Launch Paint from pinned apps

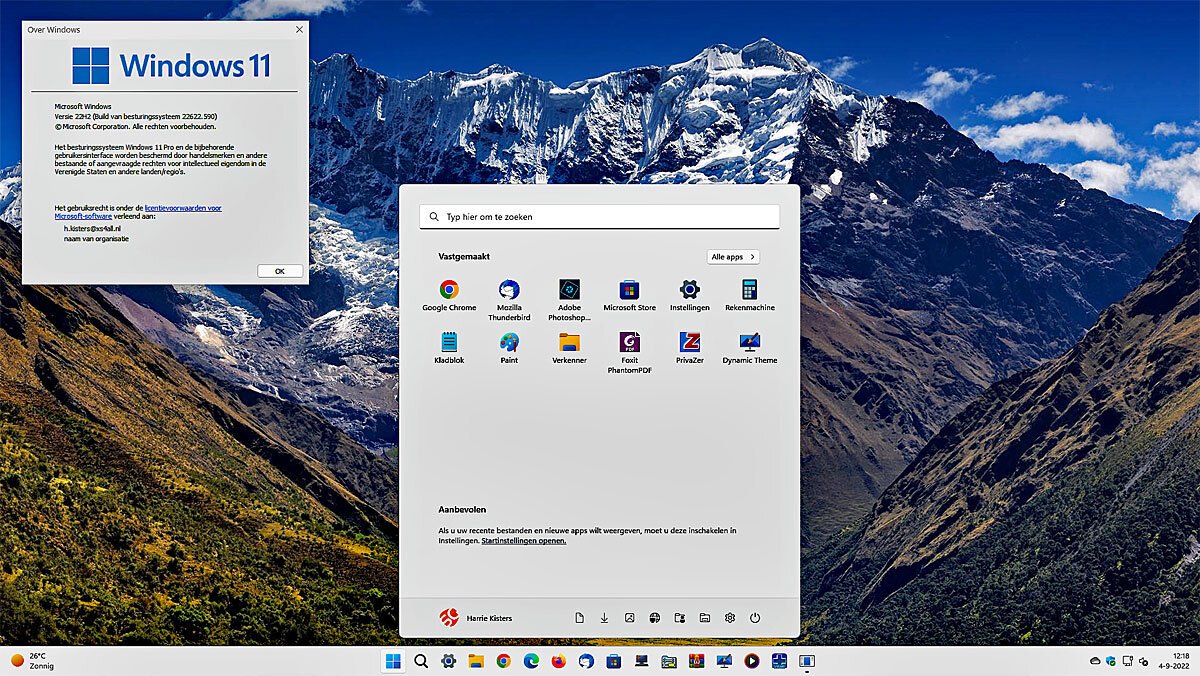pos(509,348)
